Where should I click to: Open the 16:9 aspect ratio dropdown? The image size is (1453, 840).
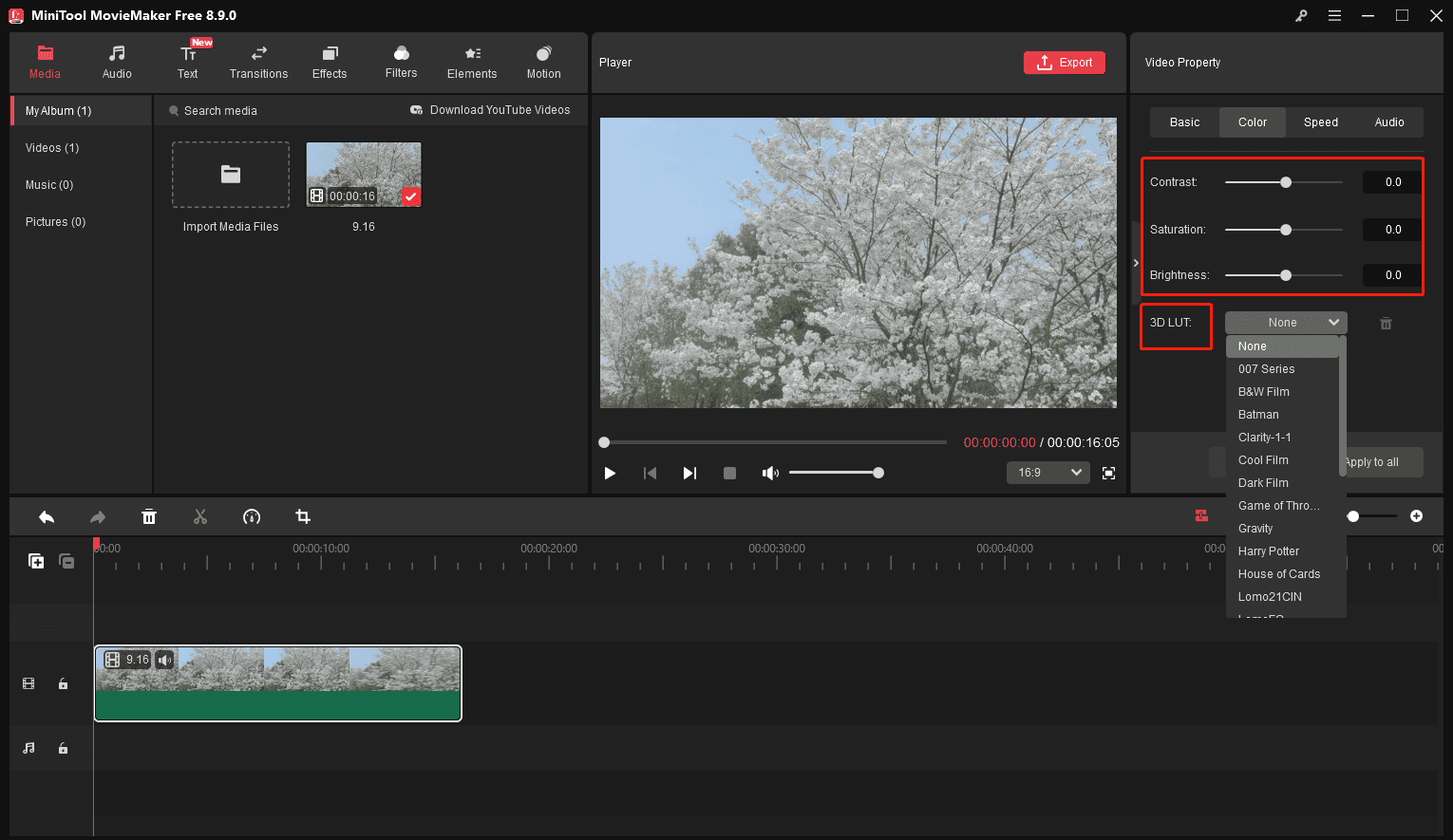1048,473
